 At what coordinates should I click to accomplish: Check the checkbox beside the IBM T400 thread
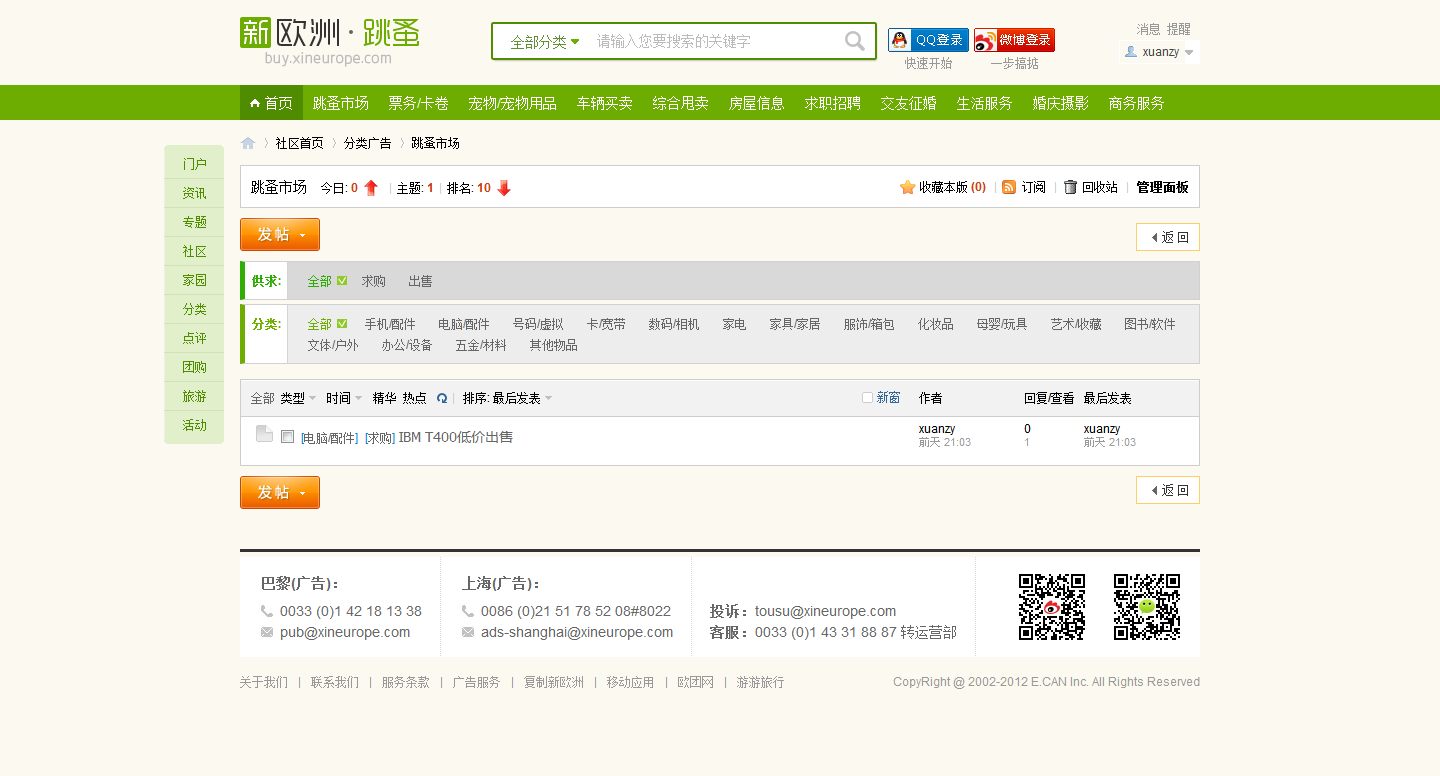click(x=287, y=436)
